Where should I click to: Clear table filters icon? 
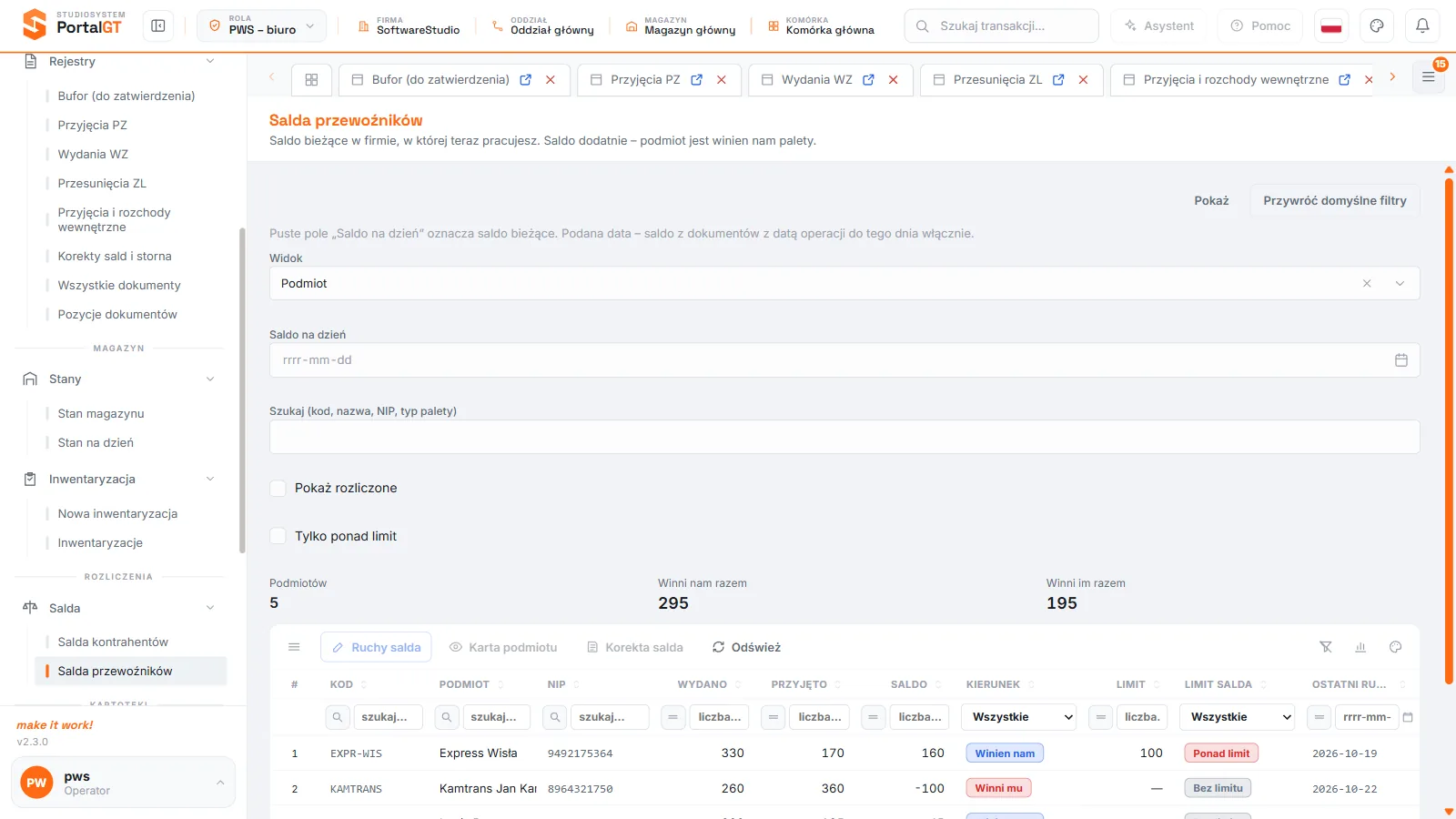coord(1326,647)
